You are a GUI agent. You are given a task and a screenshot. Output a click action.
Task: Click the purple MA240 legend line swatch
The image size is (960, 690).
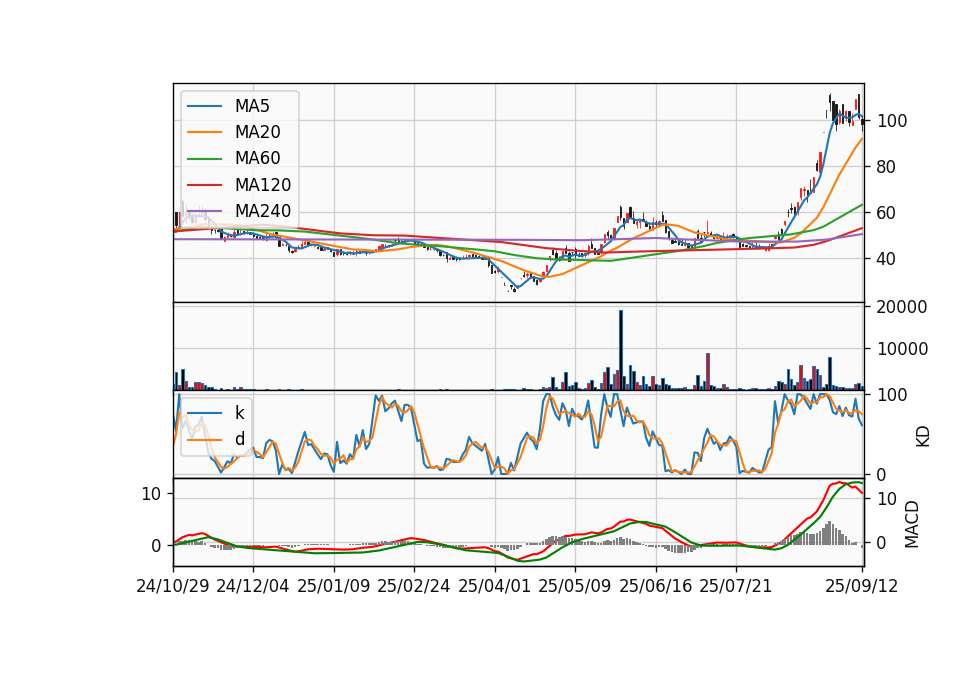click(x=204, y=211)
